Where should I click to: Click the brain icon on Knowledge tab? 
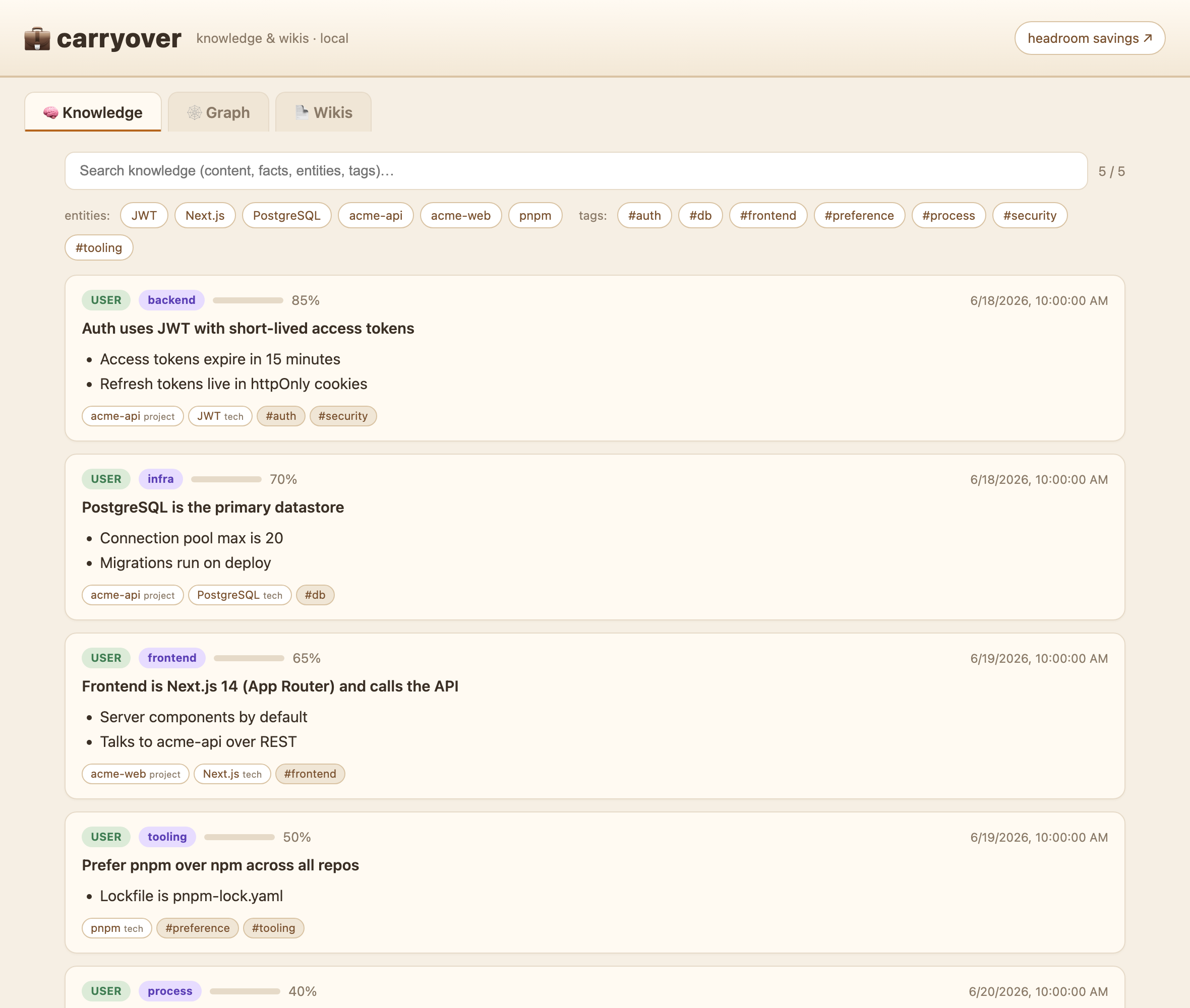click(x=50, y=112)
